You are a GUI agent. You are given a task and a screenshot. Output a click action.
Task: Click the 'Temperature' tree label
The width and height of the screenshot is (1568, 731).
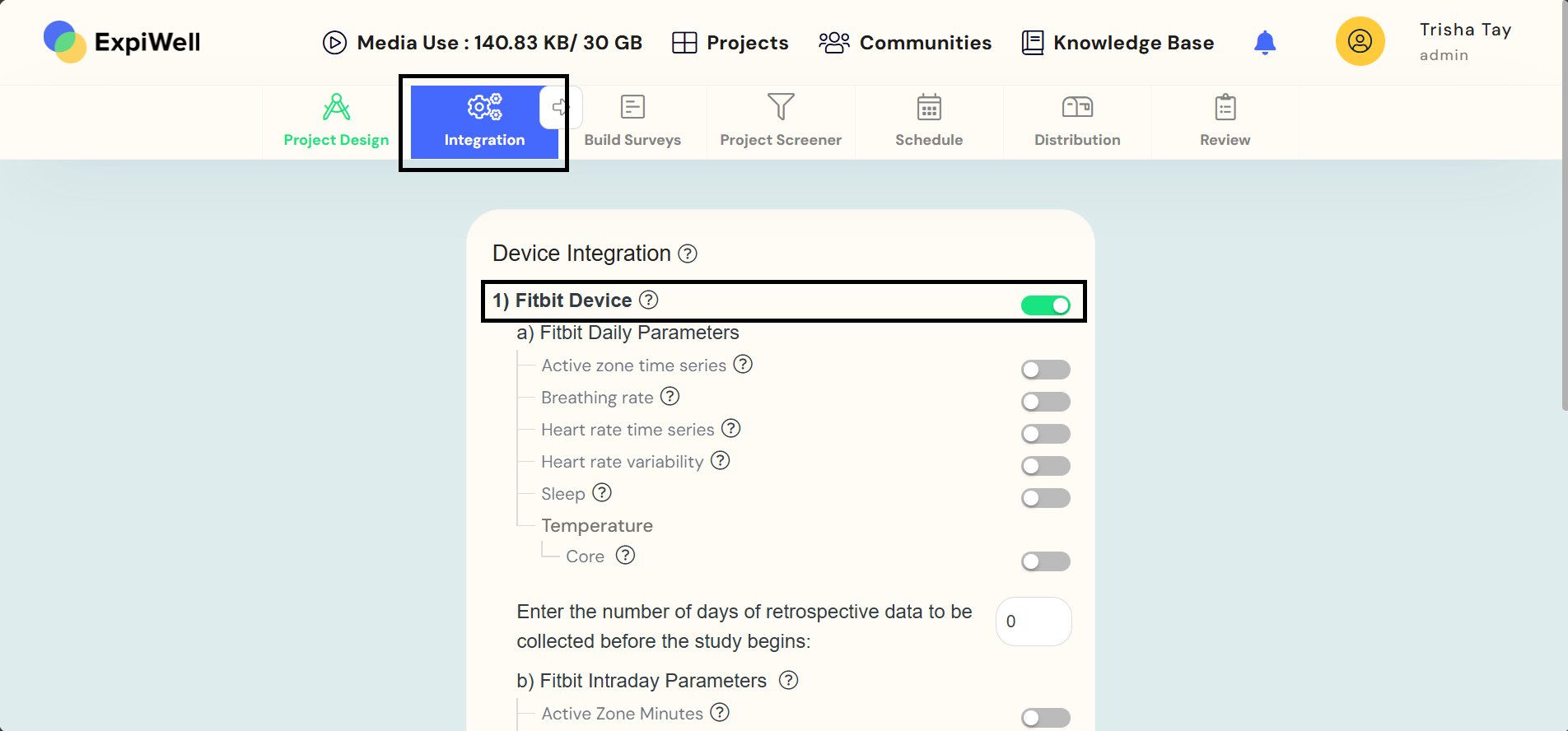pos(597,525)
